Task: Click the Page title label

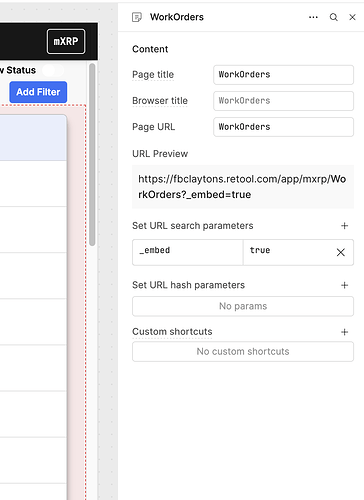Action: (x=153, y=75)
